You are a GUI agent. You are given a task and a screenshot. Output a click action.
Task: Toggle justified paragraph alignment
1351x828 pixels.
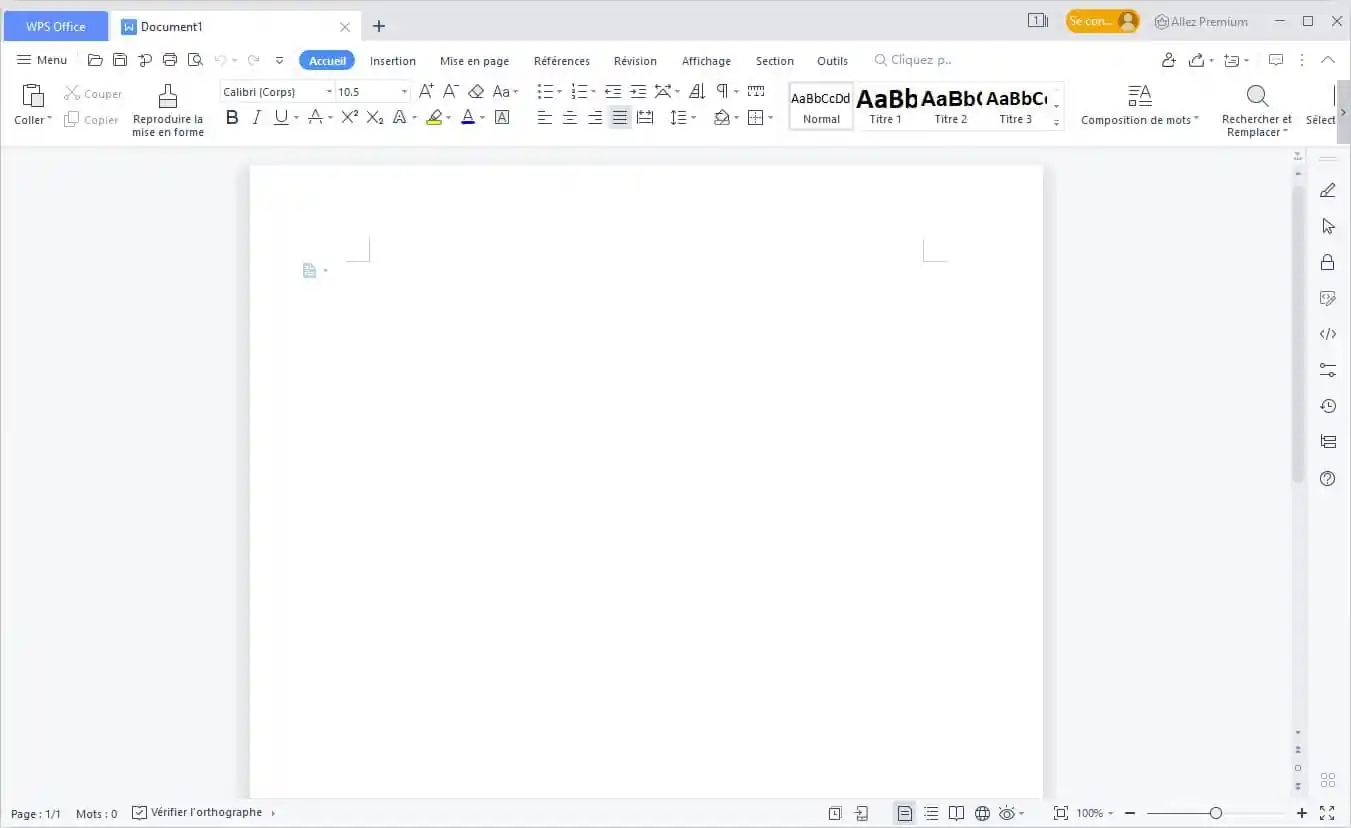tap(620, 118)
